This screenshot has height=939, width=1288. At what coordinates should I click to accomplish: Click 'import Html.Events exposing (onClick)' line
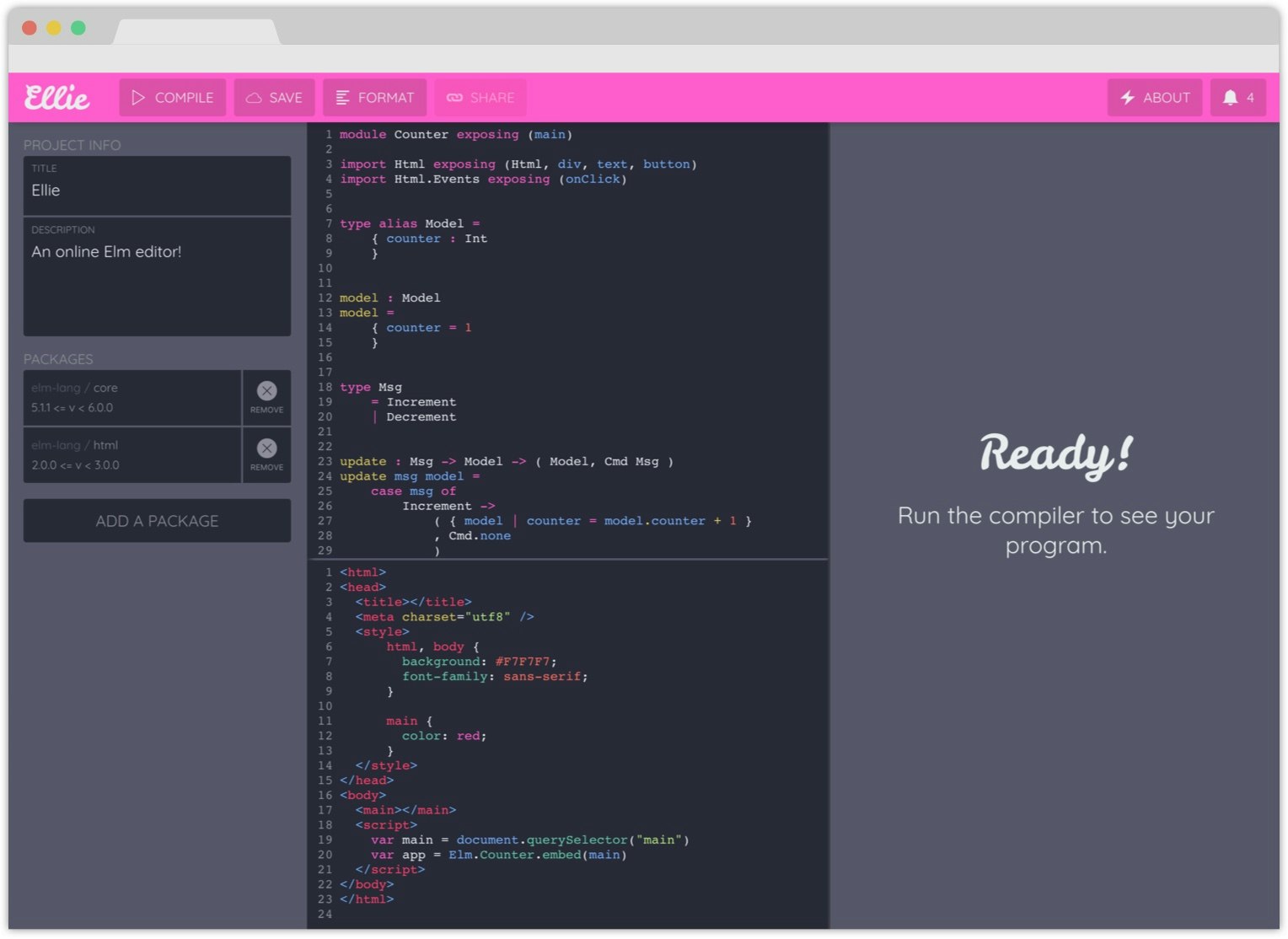tap(483, 180)
